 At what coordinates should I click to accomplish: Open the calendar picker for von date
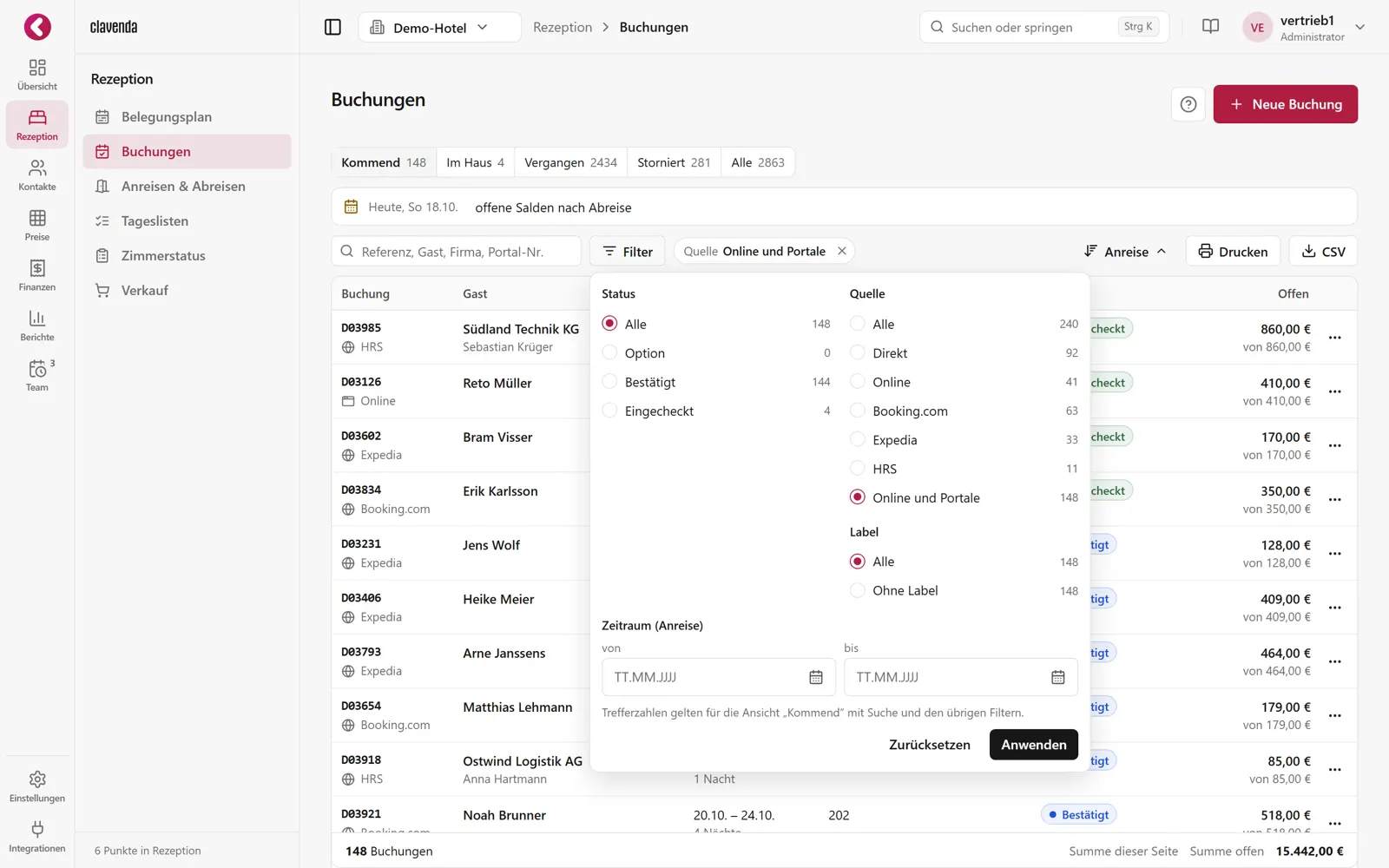coord(816,677)
